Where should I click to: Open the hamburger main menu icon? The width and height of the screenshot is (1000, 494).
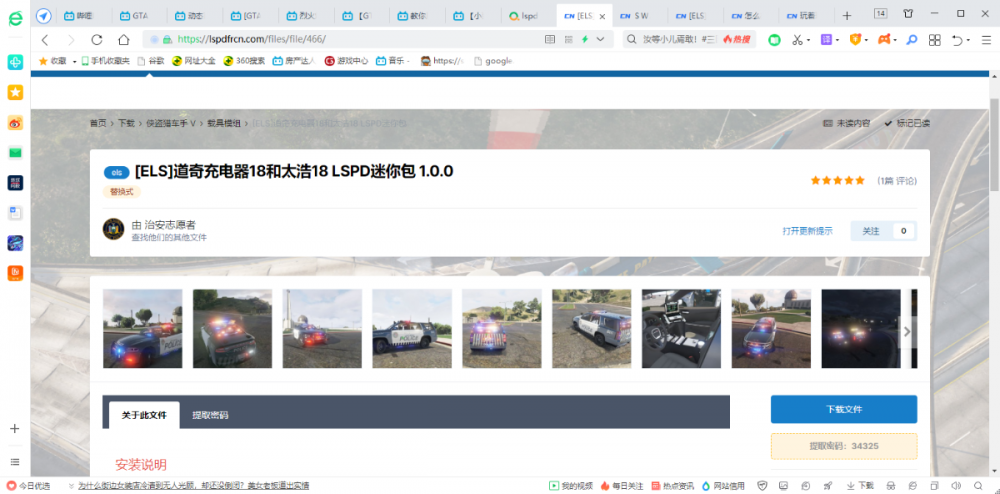click(x=986, y=40)
